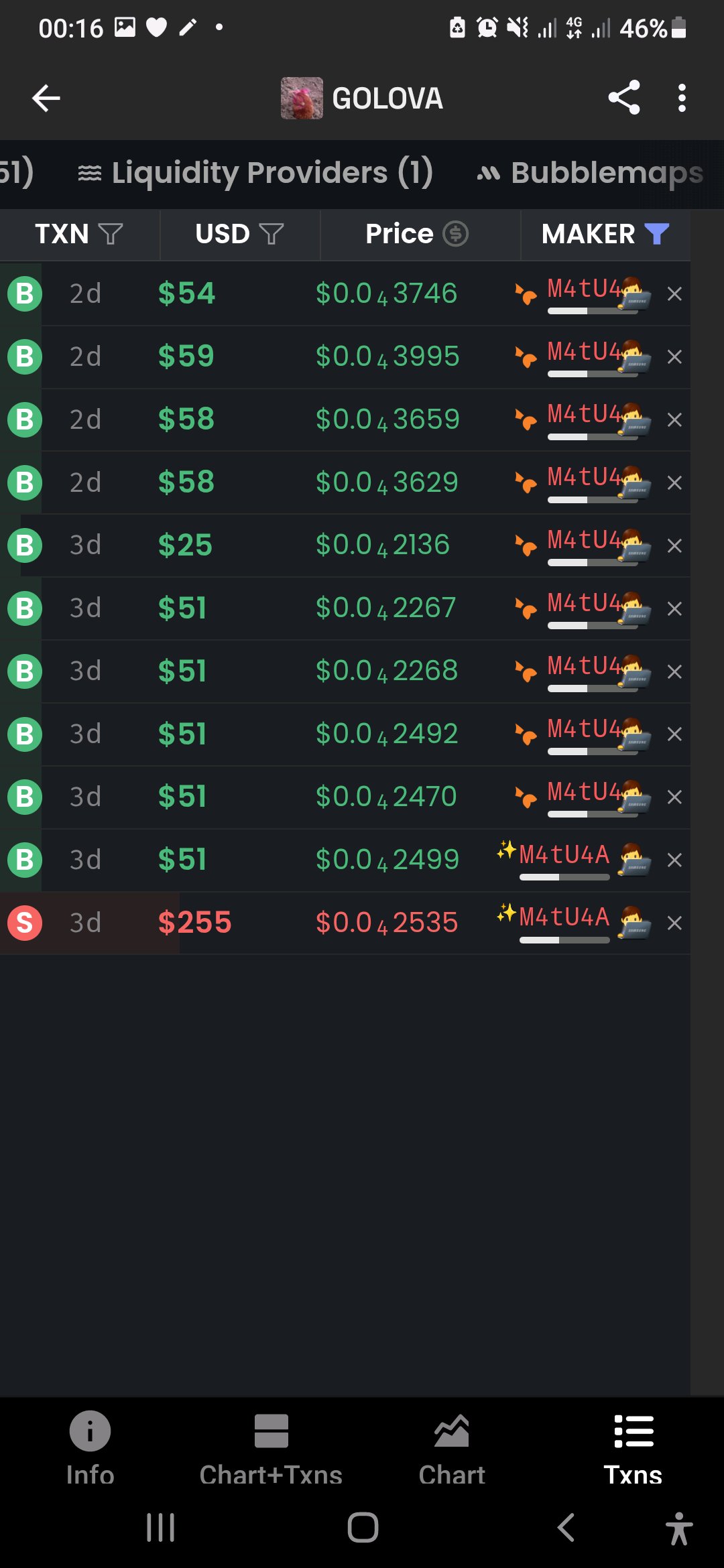Remove maker filter on $54 row
Screen dimensions: 724x1568
(x=674, y=294)
